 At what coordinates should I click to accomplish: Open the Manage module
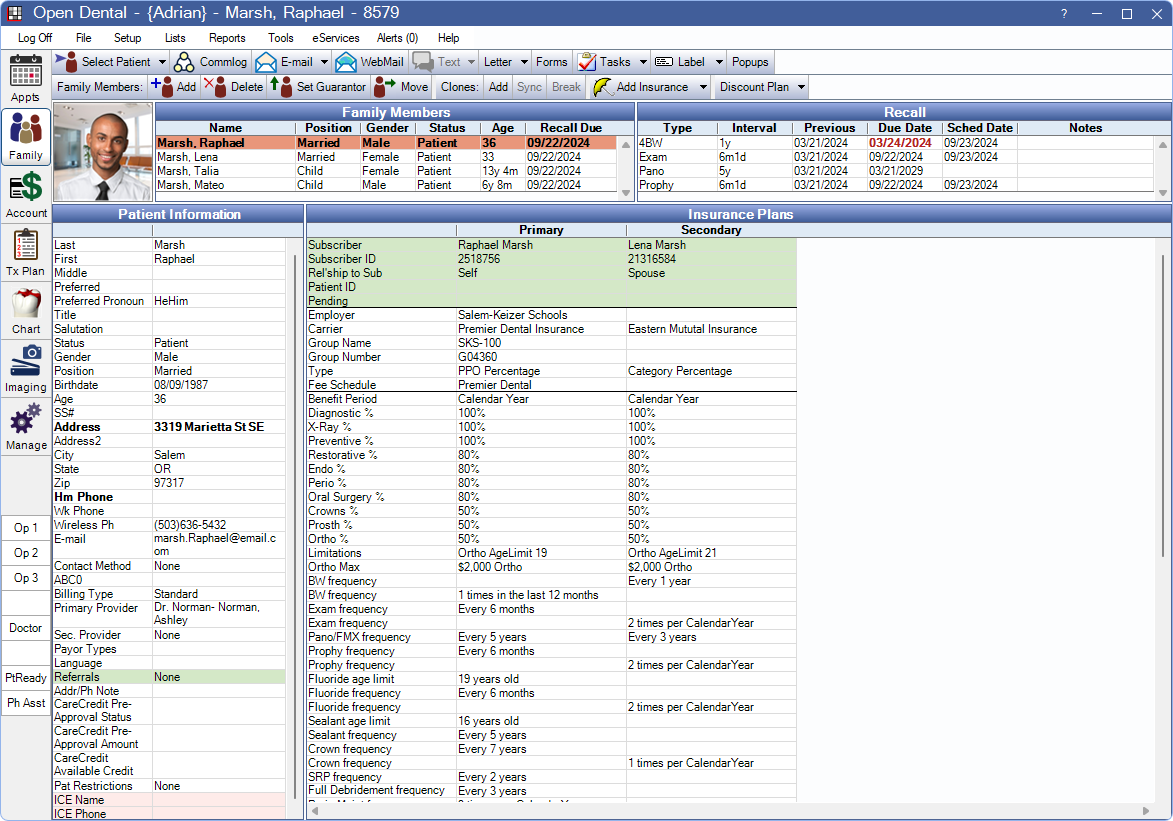pyautogui.click(x=26, y=427)
